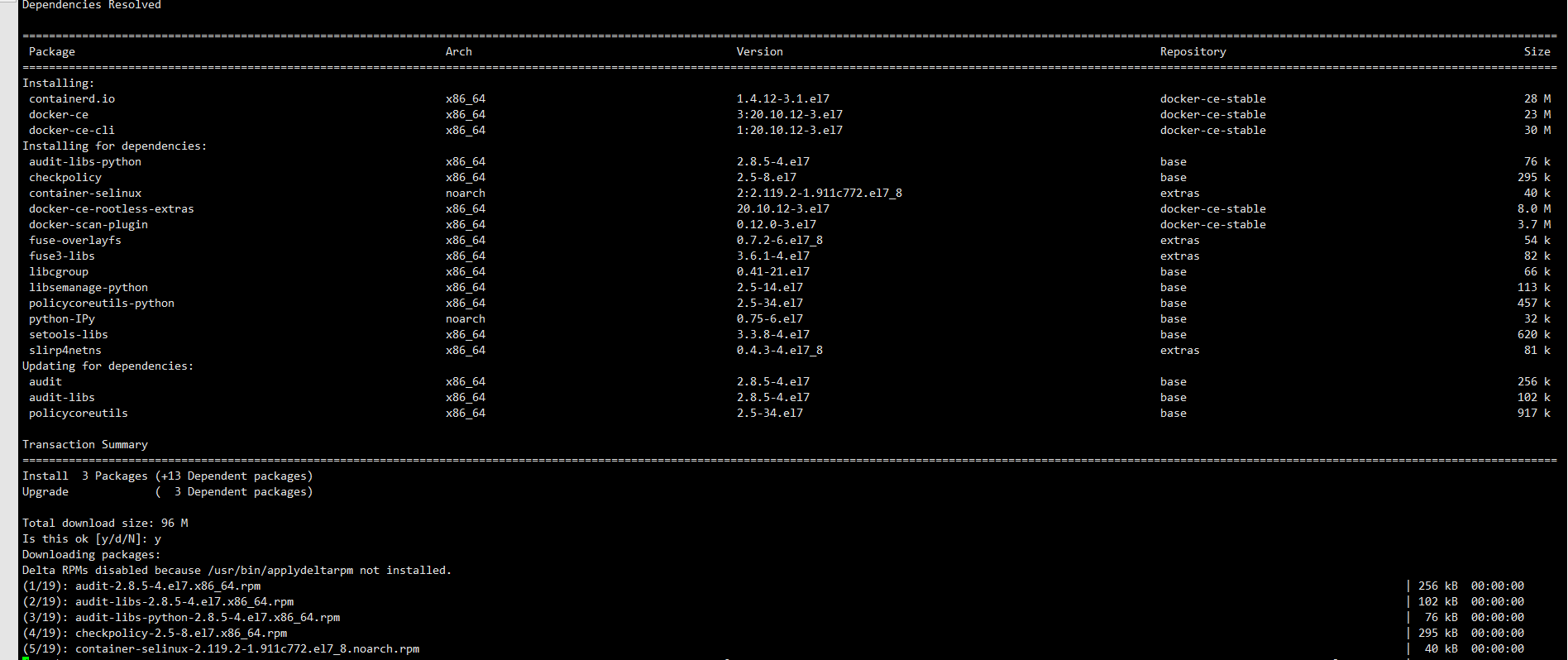Click docker-ce-stable repository of docker-scan-plugin

coord(1213,224)
